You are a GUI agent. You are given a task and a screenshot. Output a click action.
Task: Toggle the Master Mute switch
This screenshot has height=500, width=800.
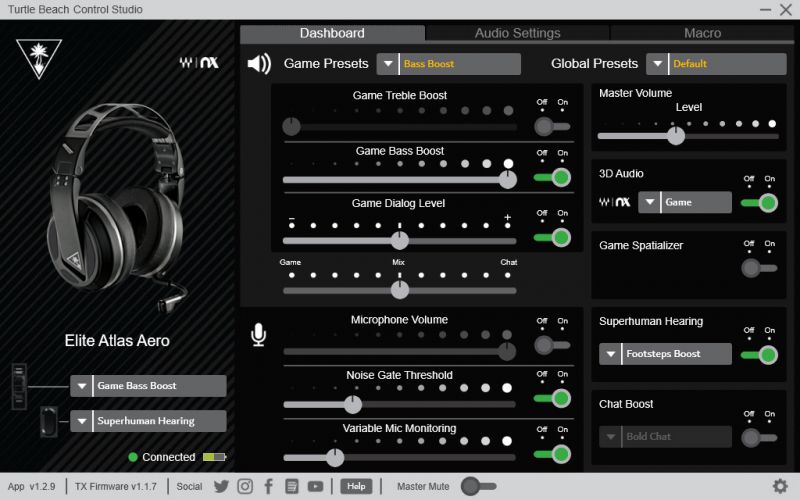(479, 486)
